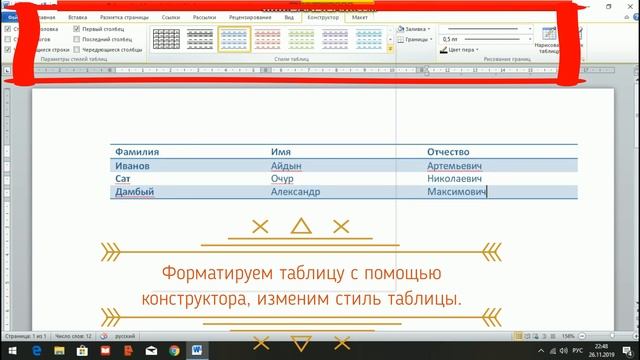The height and width of the screenshot is (360, 640).
Task: Click Число слов: 12 in status bar
Action: point(73,336)
